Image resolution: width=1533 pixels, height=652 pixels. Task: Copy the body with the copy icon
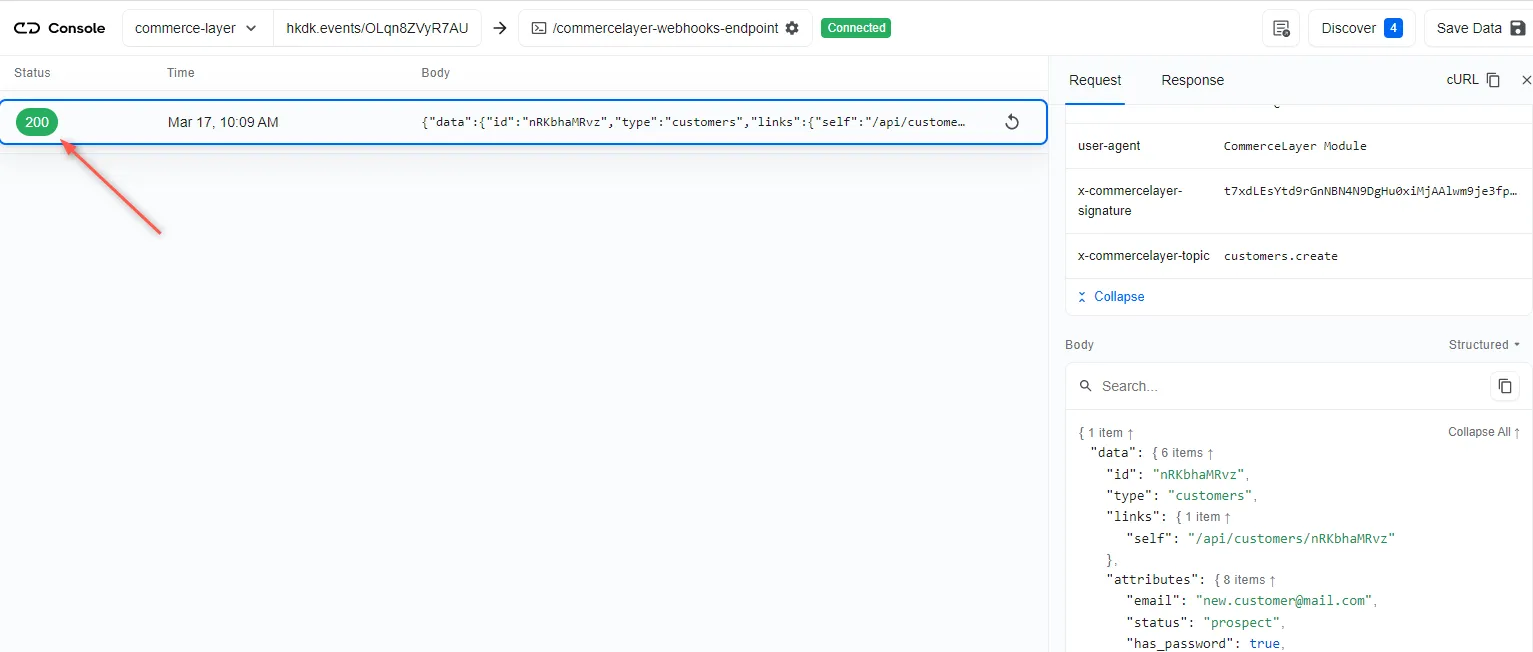pyautogui.click(x=1504, y=386)
